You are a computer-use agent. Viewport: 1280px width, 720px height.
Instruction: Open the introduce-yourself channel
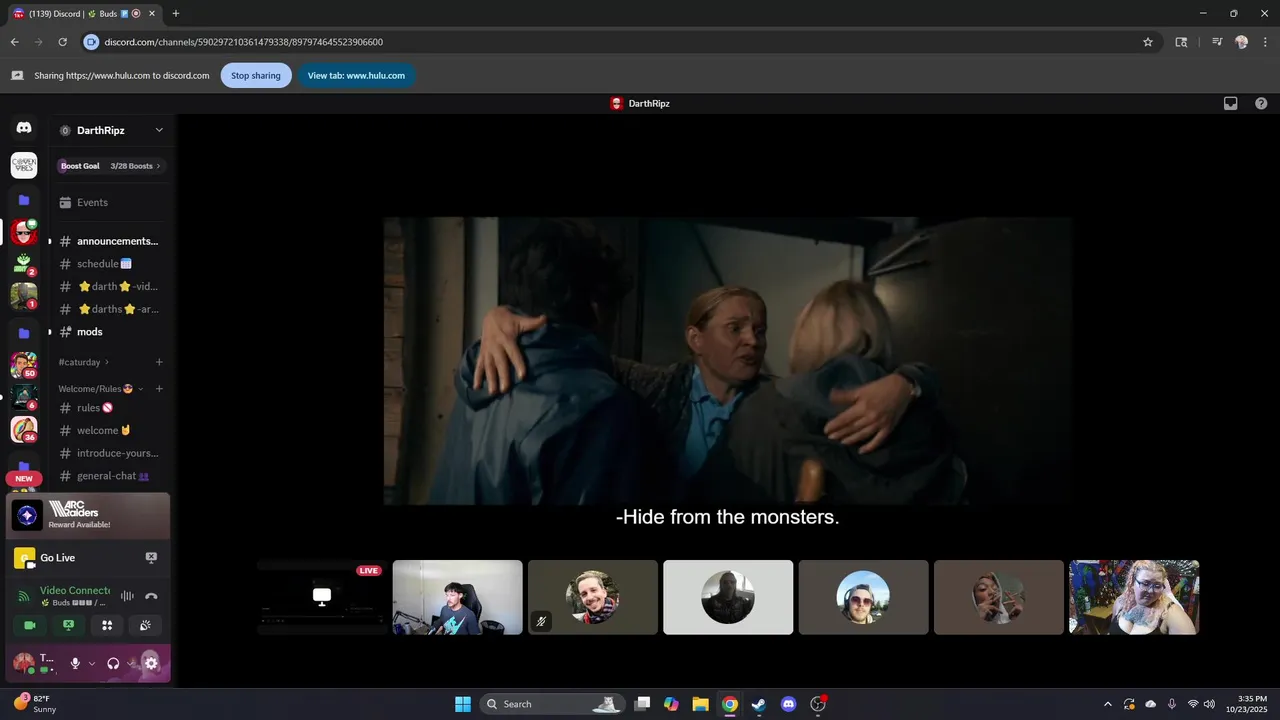coord(110,453)
